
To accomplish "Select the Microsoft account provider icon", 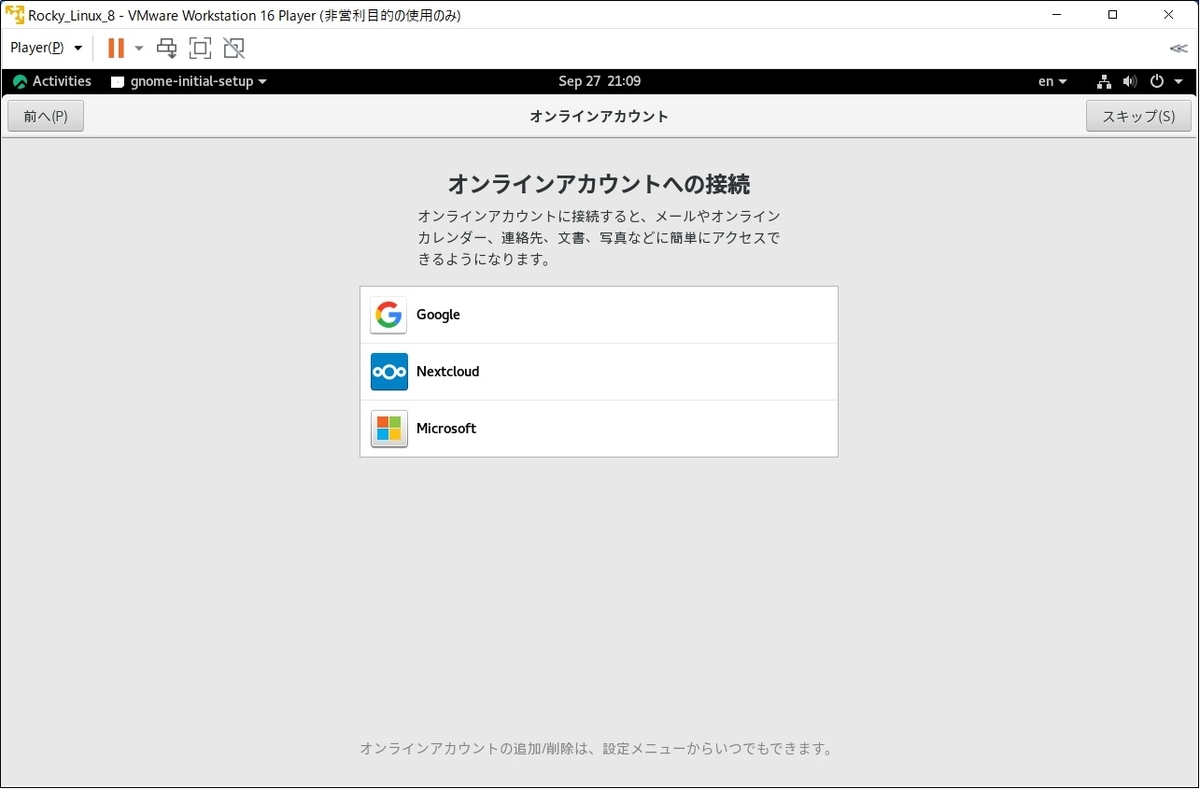I will click(x=388, y=428).
